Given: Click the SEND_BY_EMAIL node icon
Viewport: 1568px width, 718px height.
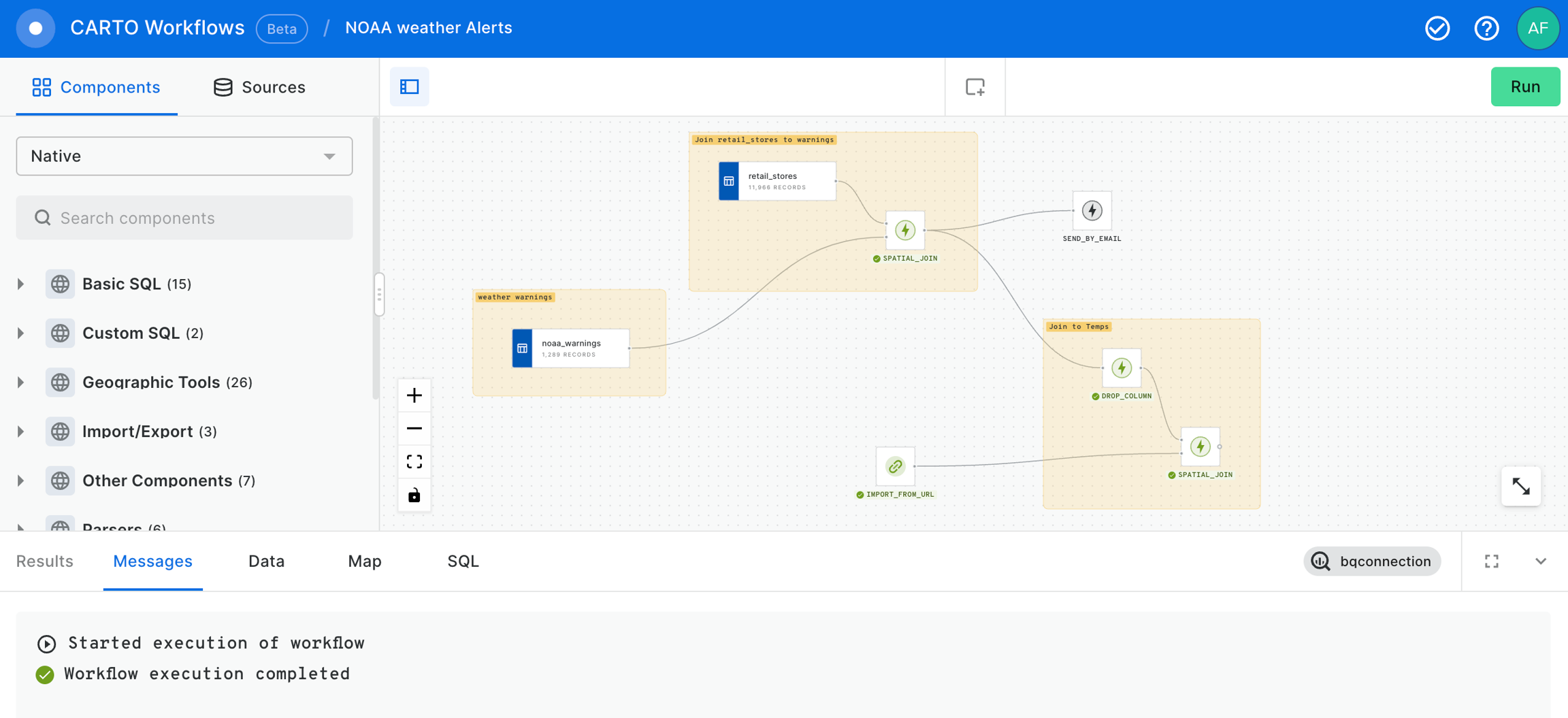Looking at the screenshot, I should 1092,211.
